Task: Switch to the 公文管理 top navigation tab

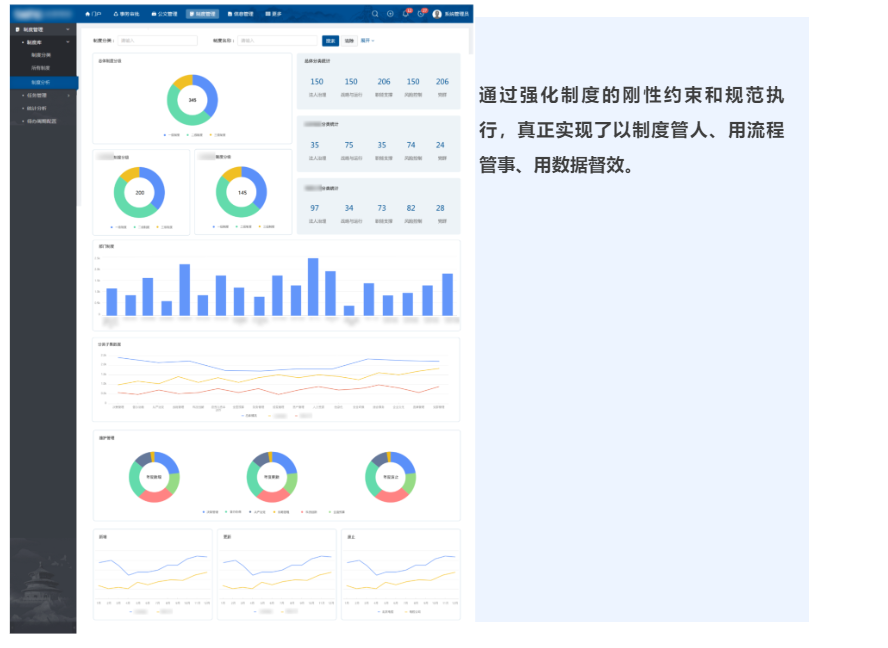Action: [164, 14]
